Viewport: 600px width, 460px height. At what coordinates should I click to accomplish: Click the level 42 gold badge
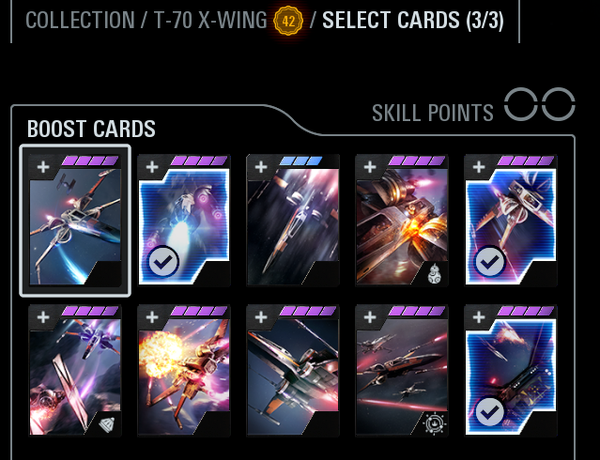tap(289, 21)
